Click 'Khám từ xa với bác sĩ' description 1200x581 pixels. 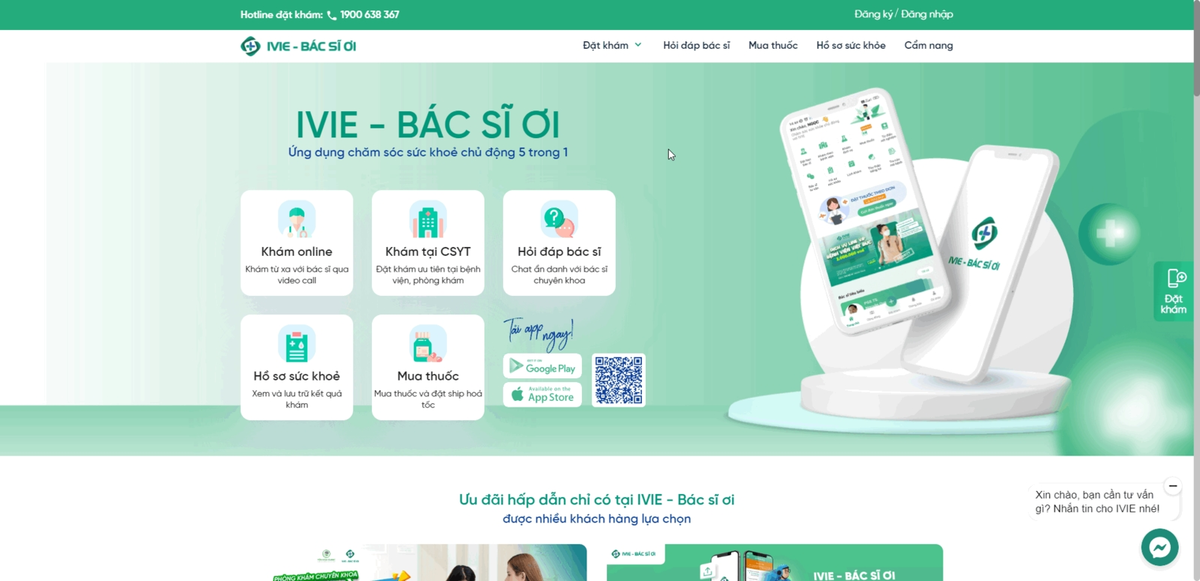click(x=297, y=274)
